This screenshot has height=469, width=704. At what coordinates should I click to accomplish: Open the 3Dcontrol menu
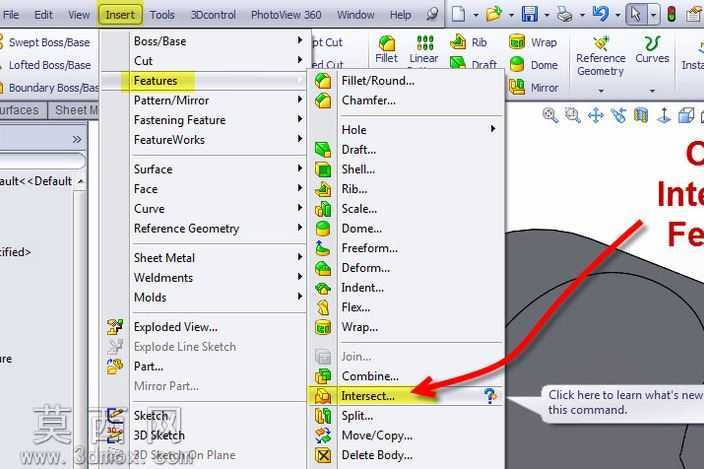point(213,15)
